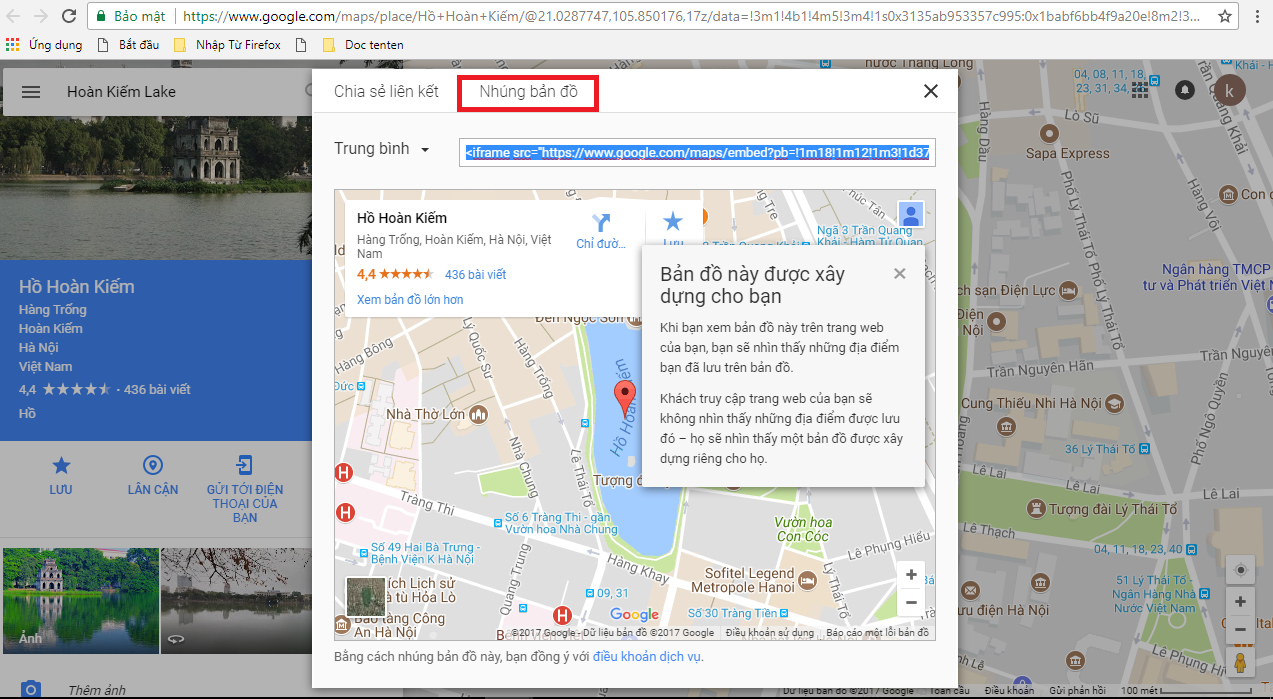Select the Nhúng bản đồ tab
The image size is (1273, 699).
(528, 92)
